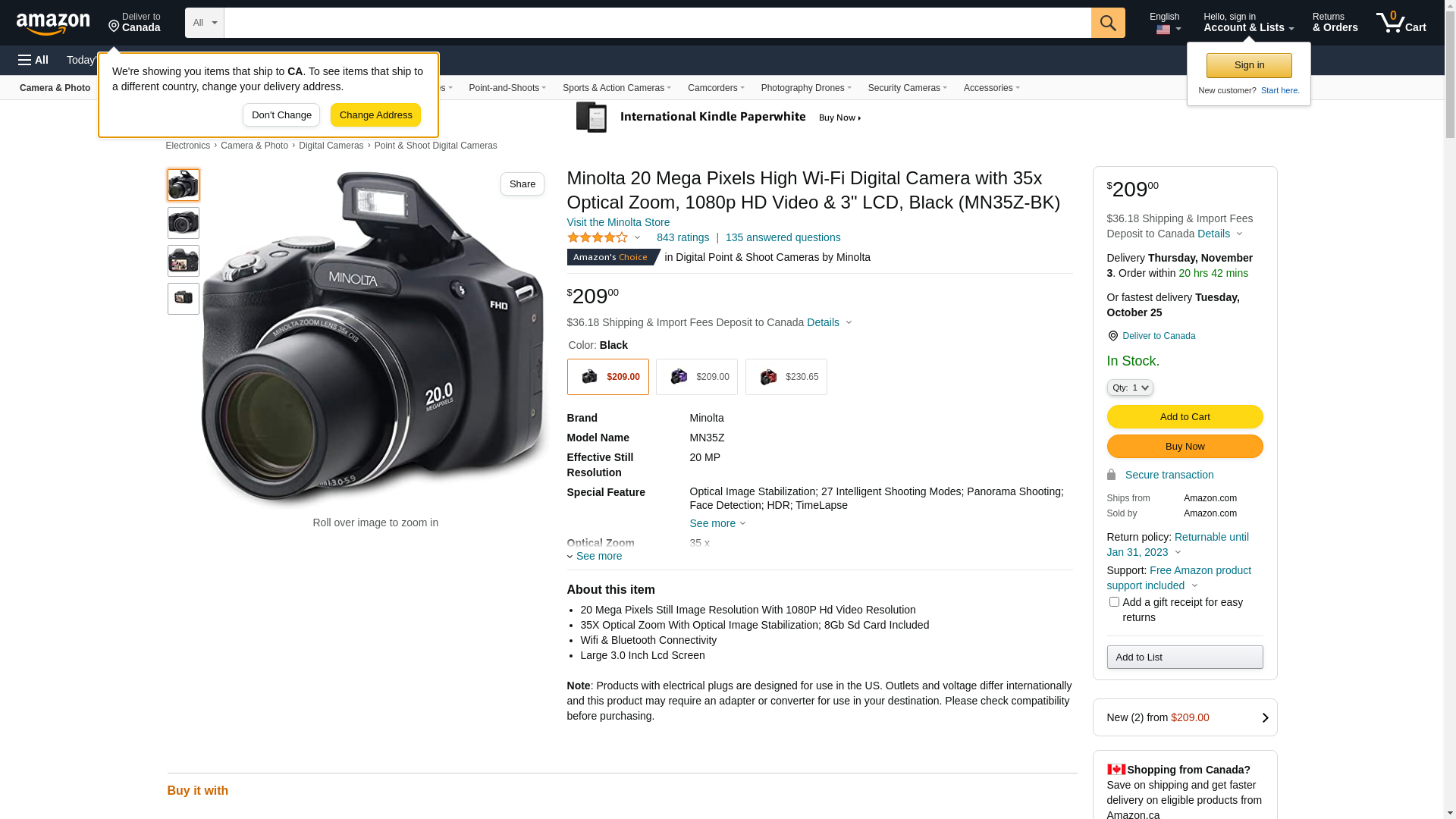This screenshot has width=1456, height=819.
Task: Click the star rating icons
Action: tap(598, 237)
